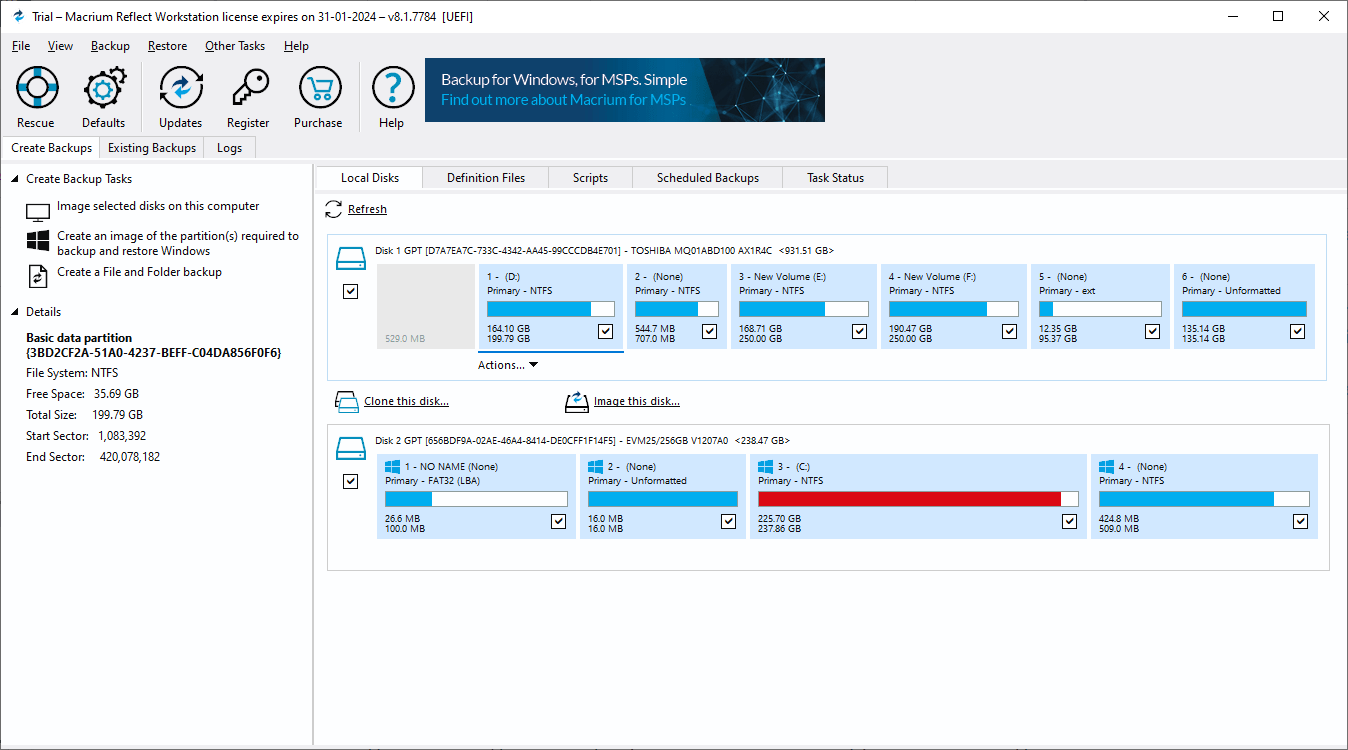Image resolution: width=1348 pixels, height=750 pixels.
Task: Uncheck Disk 1 partition 2 (None) checkbox
Action: click(x=709, y=331)
